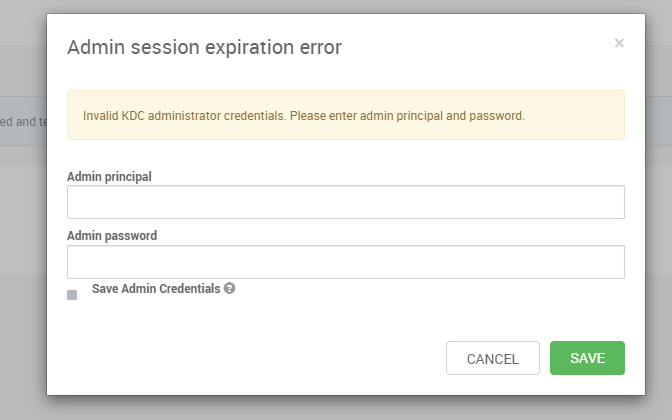Open the Save Admin Credentials help icon
The image size is (672, 420).
click(x=229, y=288)
